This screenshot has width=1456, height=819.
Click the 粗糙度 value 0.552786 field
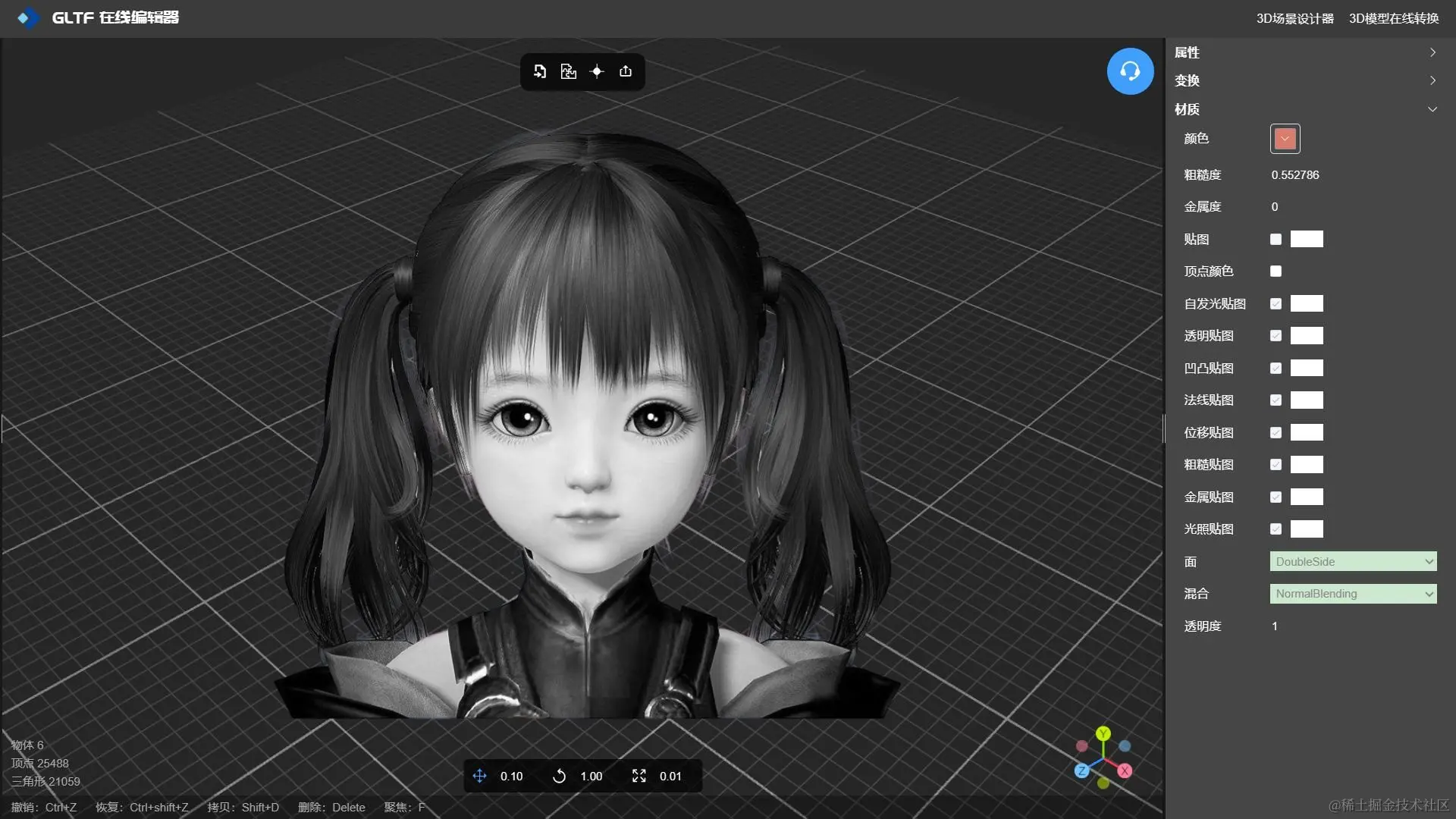click(x=1295, y=175)
